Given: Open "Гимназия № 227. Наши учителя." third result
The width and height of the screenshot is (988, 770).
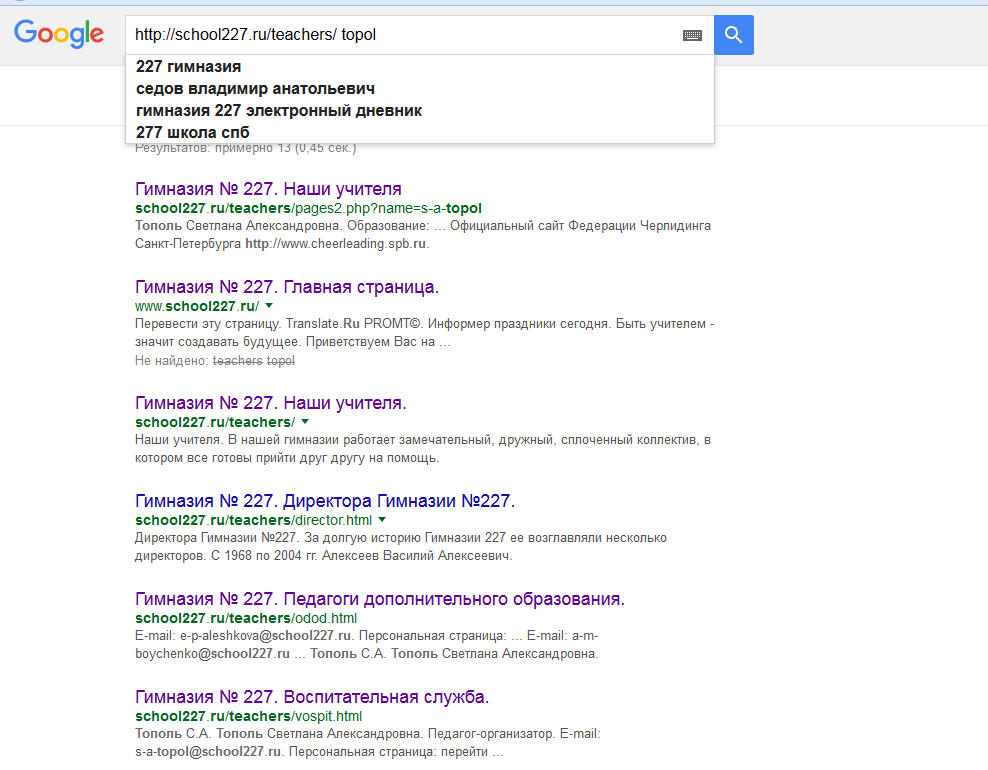Looking at the screenshot, I should click(x=271, y=403).
